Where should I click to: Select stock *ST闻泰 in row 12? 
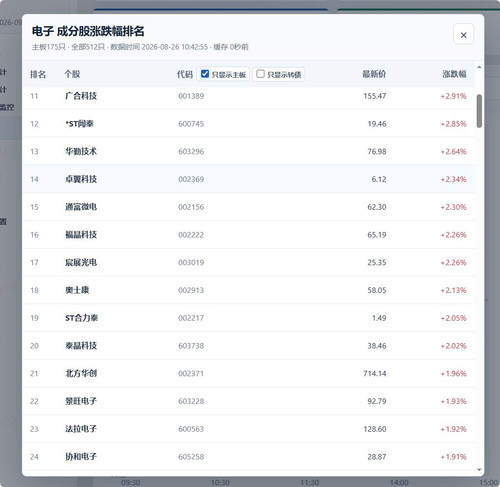point(79,124)
